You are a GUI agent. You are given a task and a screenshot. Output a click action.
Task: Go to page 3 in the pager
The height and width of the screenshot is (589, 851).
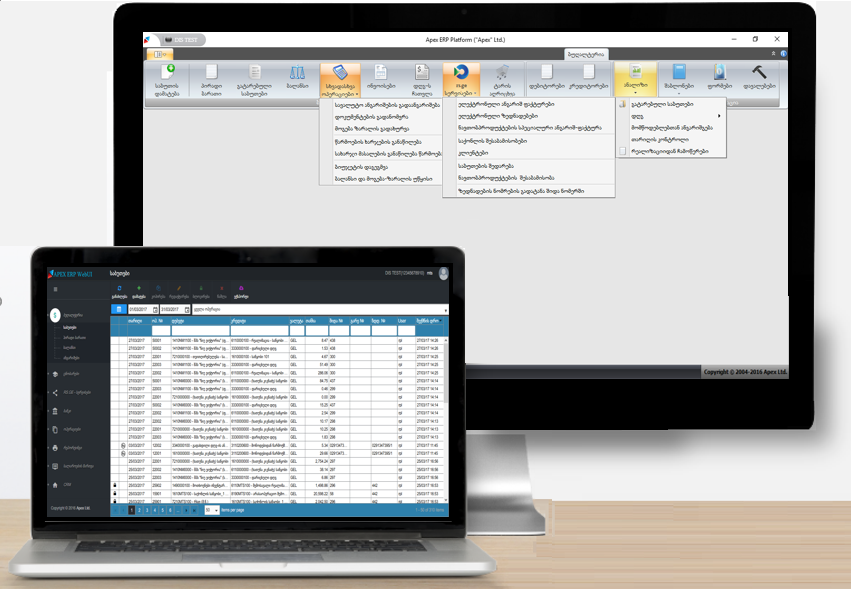[x=147, y=510]
